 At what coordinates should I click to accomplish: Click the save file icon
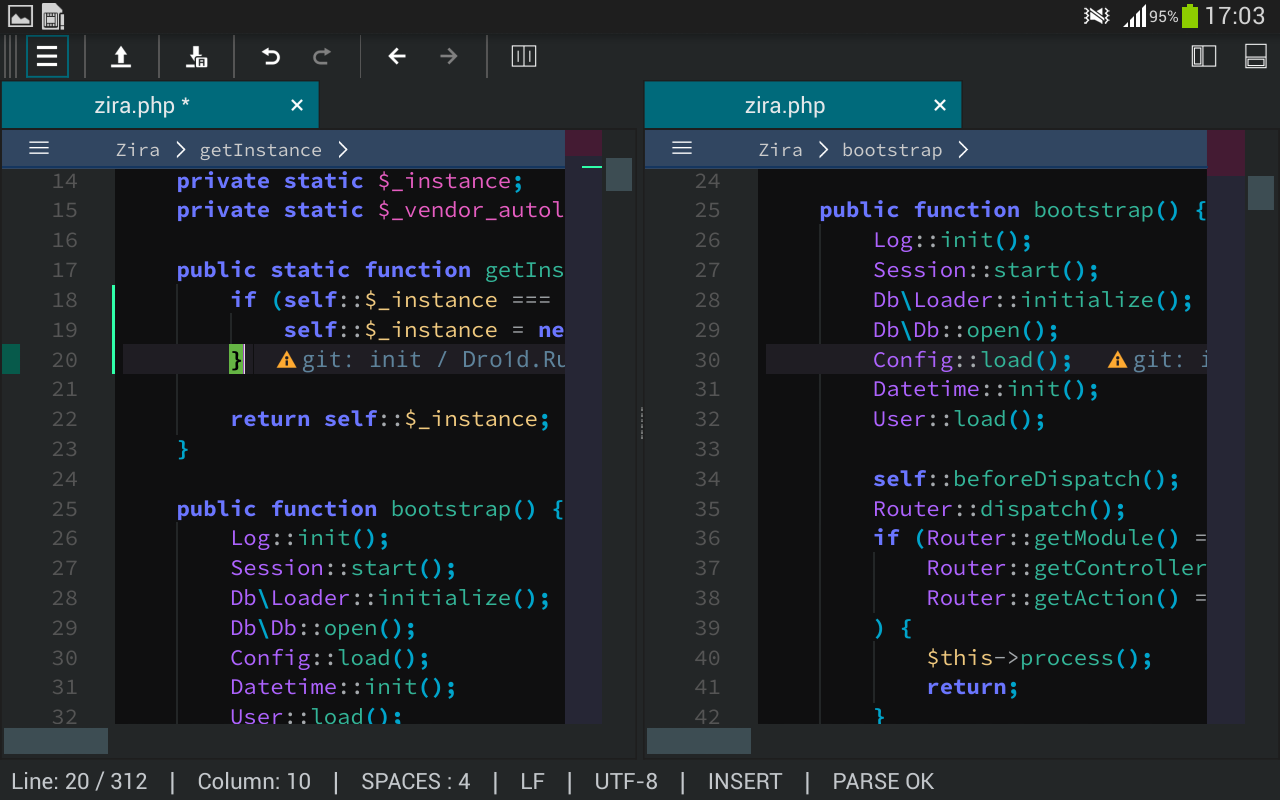[x=197, y=57]
